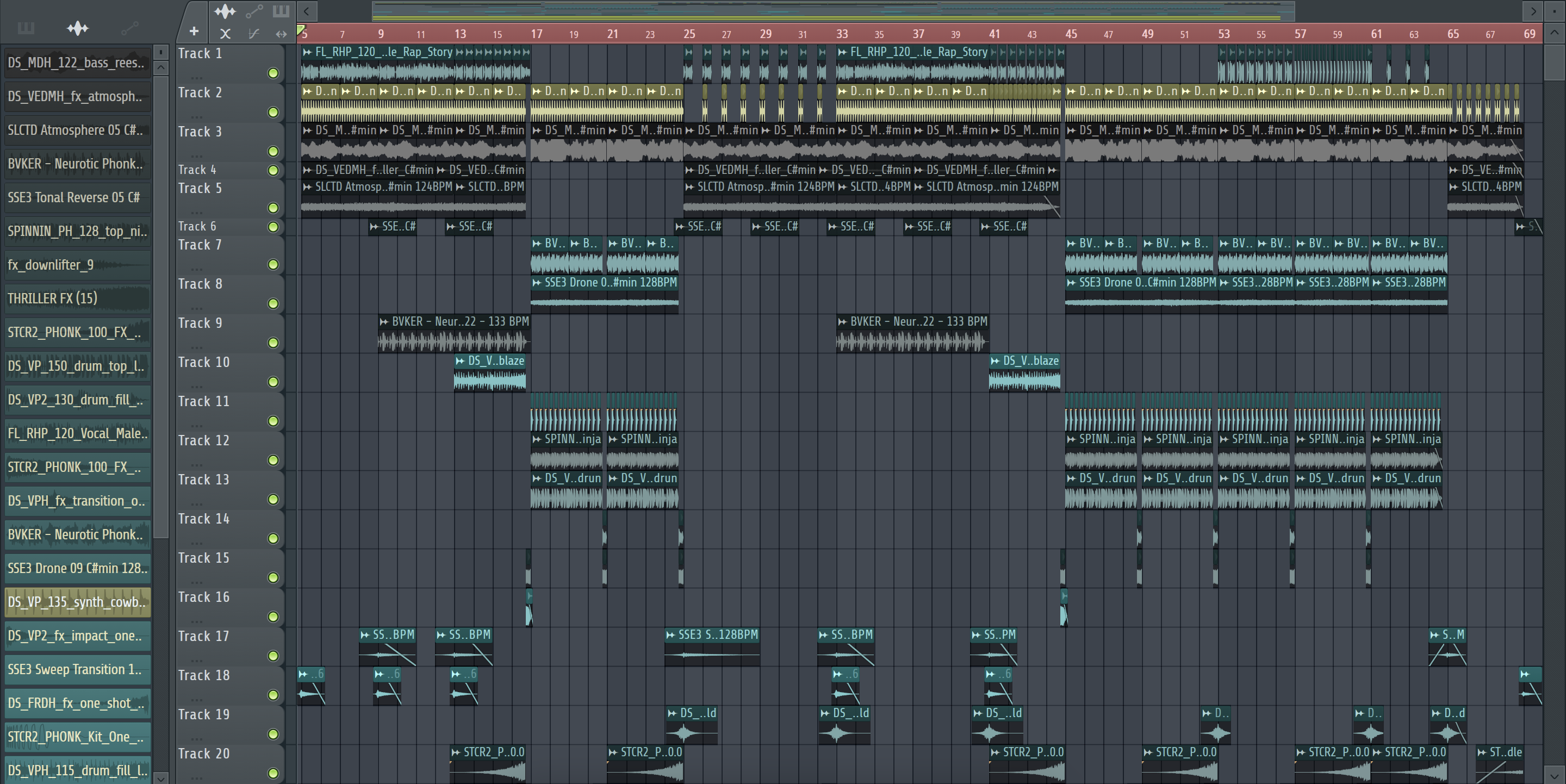Click the playlist vertical scroll down arrow
1566x784 pixels.
click(1554, 775)
